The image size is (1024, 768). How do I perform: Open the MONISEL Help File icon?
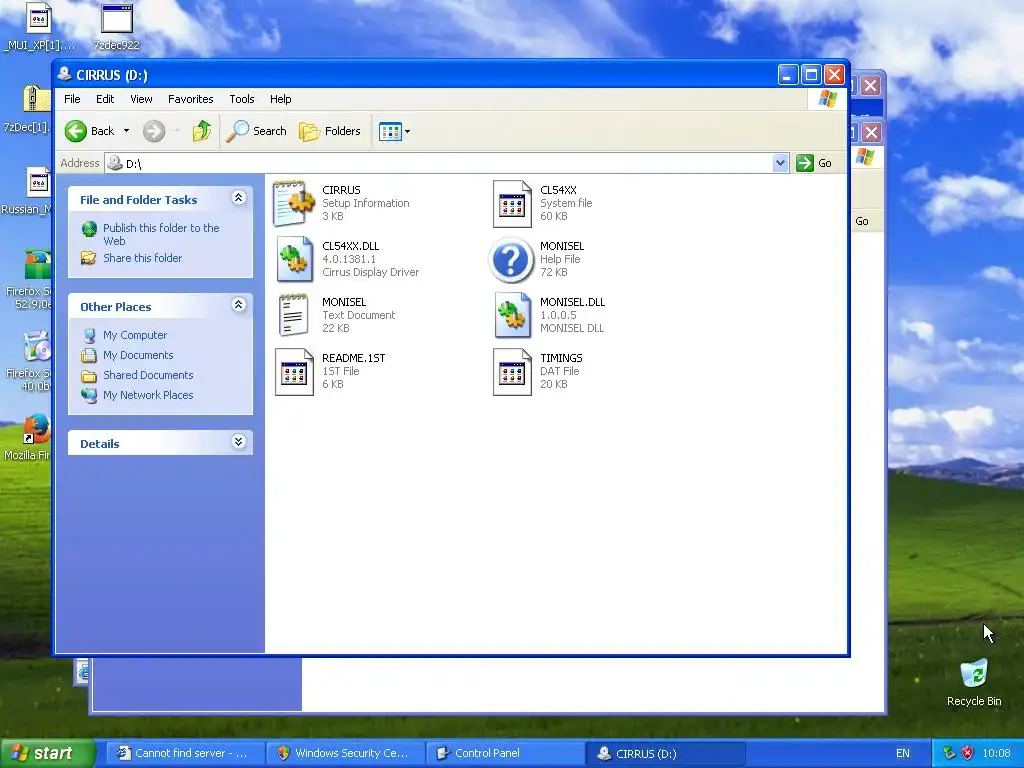(511, 259)
